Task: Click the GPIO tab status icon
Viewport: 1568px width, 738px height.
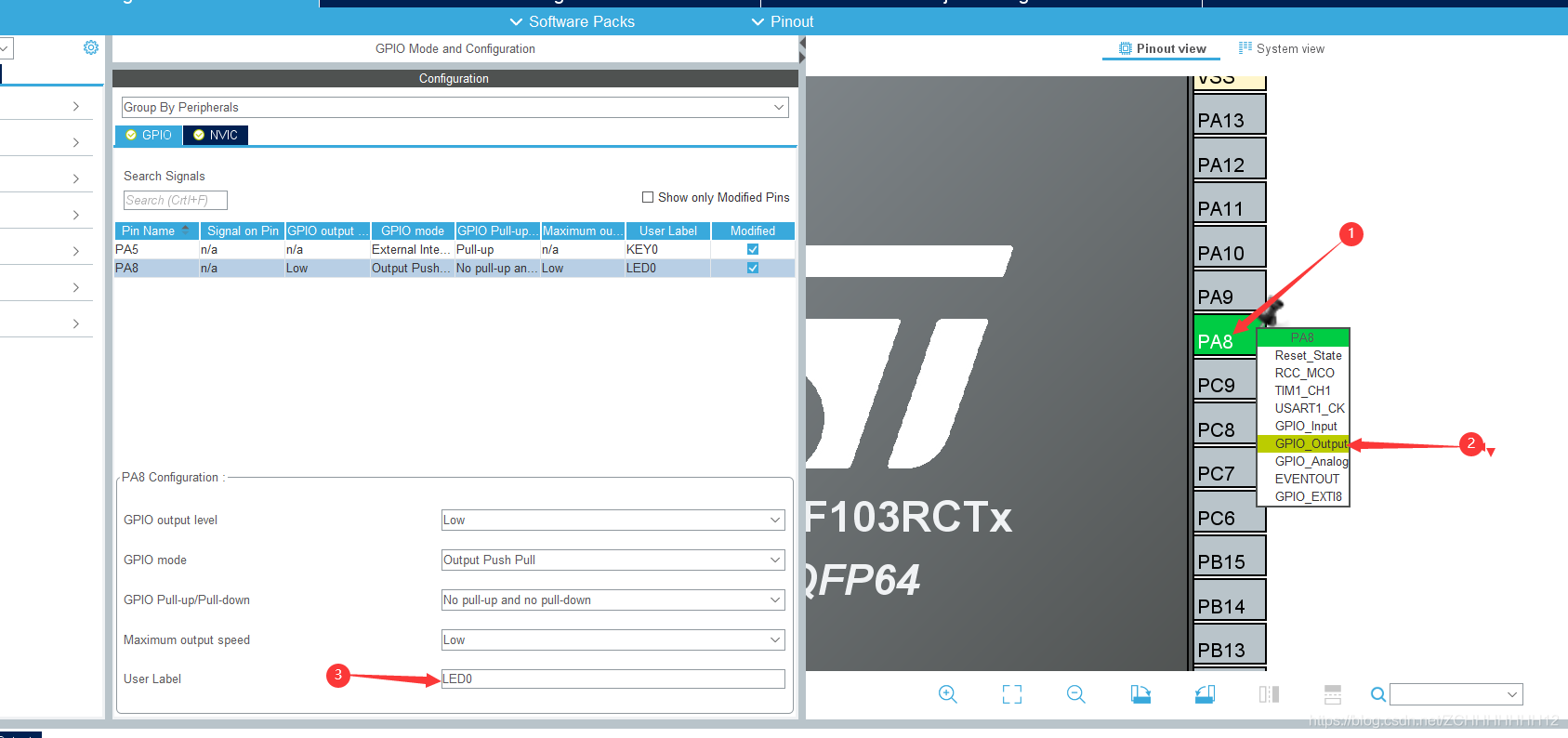Action: pos(131,135)
